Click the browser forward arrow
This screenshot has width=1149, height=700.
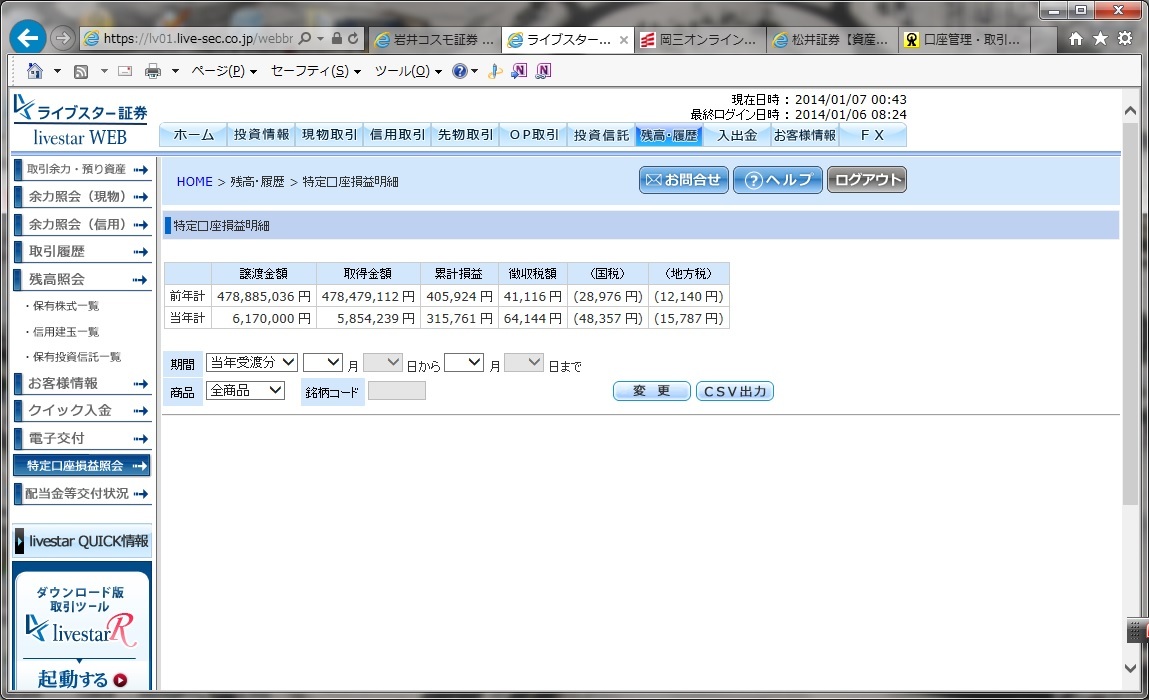[64, 38]
